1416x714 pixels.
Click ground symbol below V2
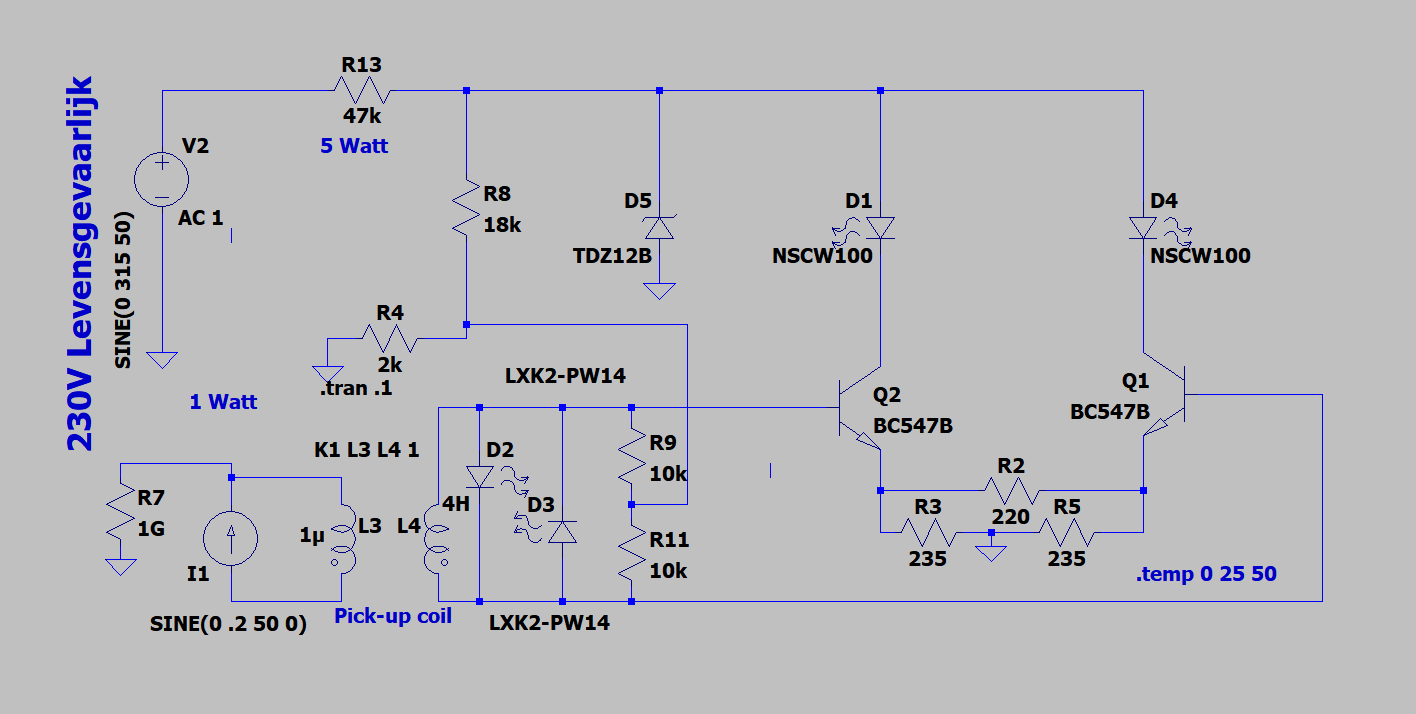[x=161, y=359]
